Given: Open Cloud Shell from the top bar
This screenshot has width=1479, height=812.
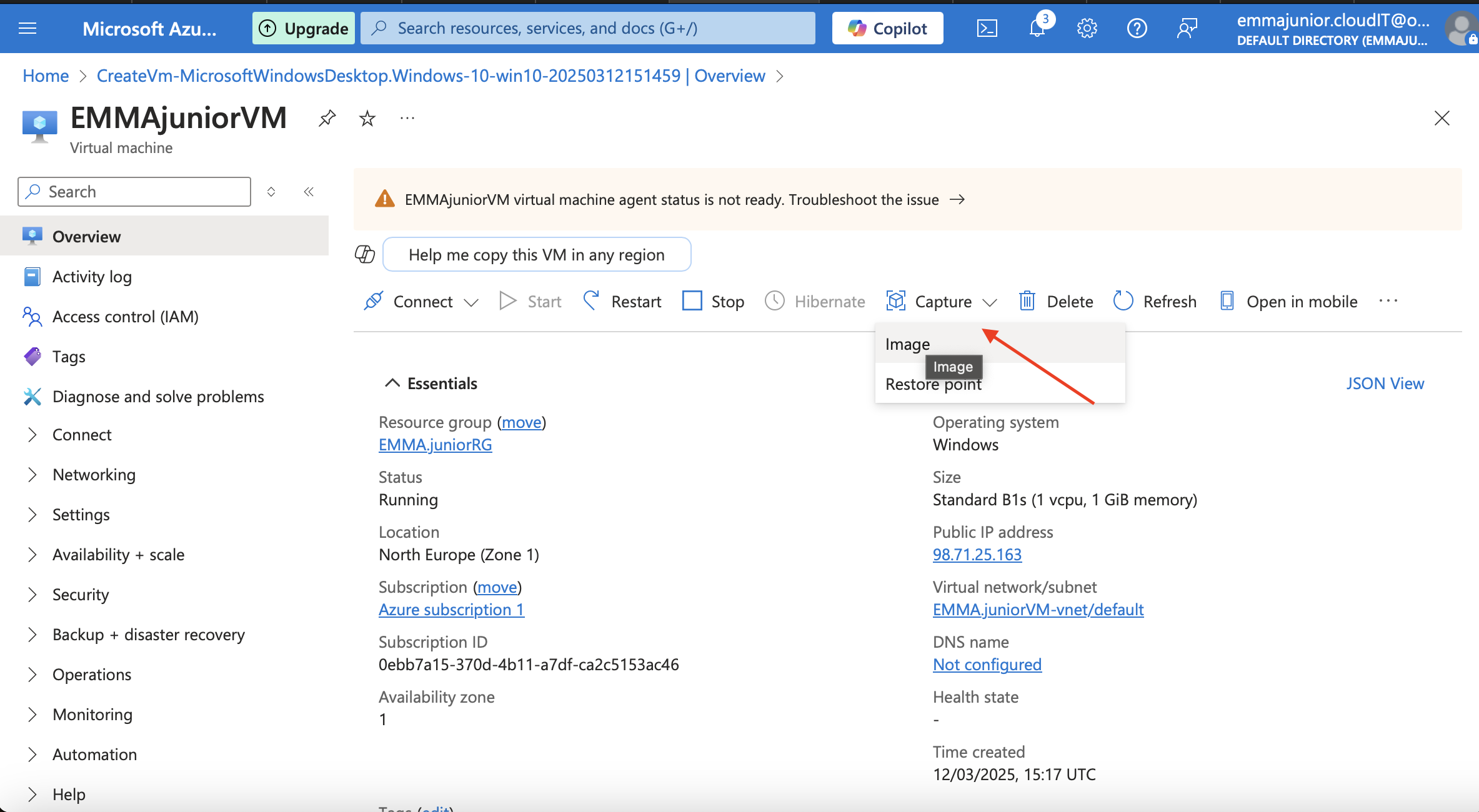Looking at the screenshot, I should point(987,28).
